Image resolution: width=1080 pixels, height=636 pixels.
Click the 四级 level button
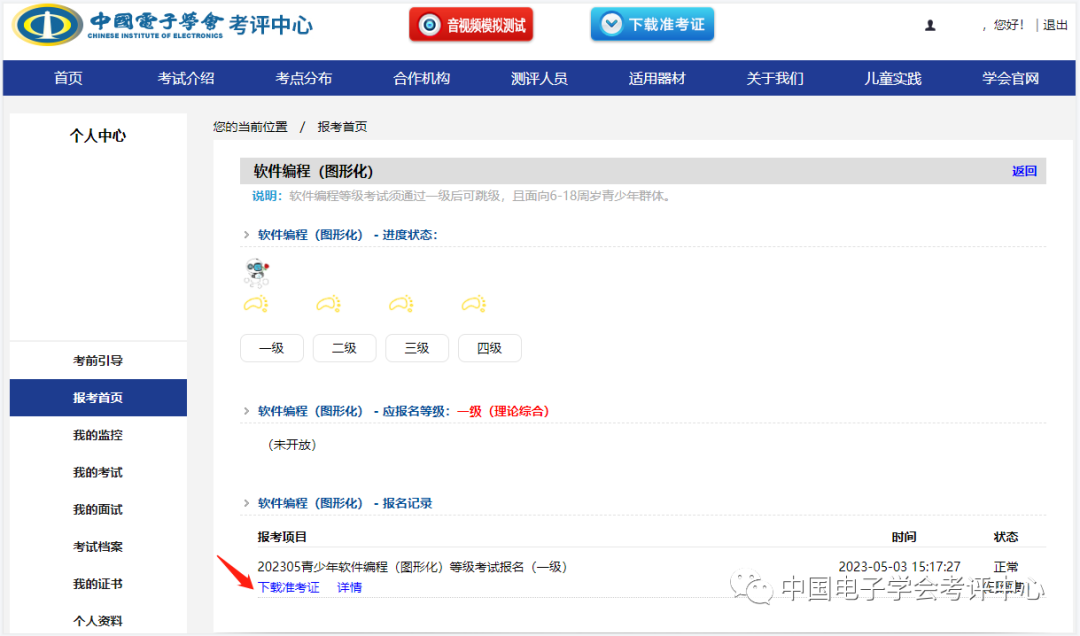[490, 348]
